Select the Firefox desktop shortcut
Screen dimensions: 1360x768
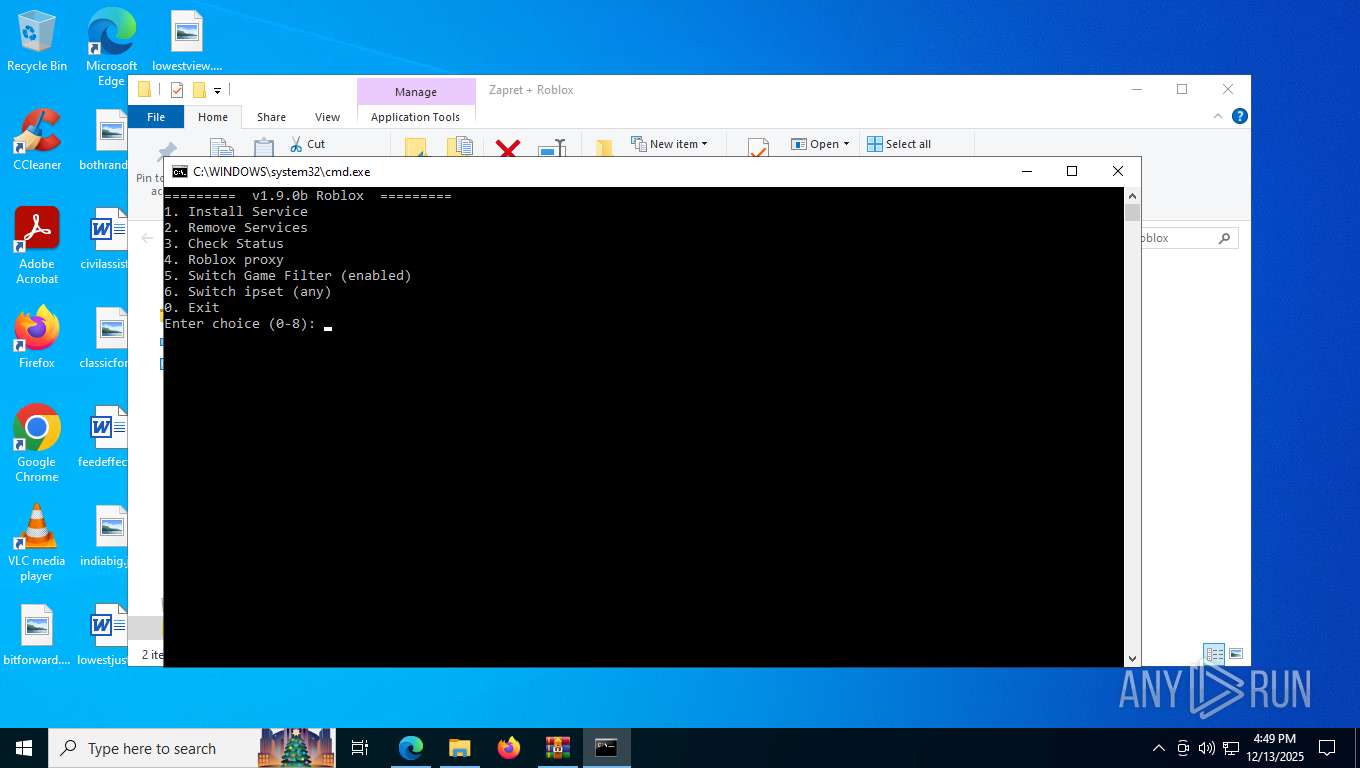pyautogui.click(x=37, y=338)
